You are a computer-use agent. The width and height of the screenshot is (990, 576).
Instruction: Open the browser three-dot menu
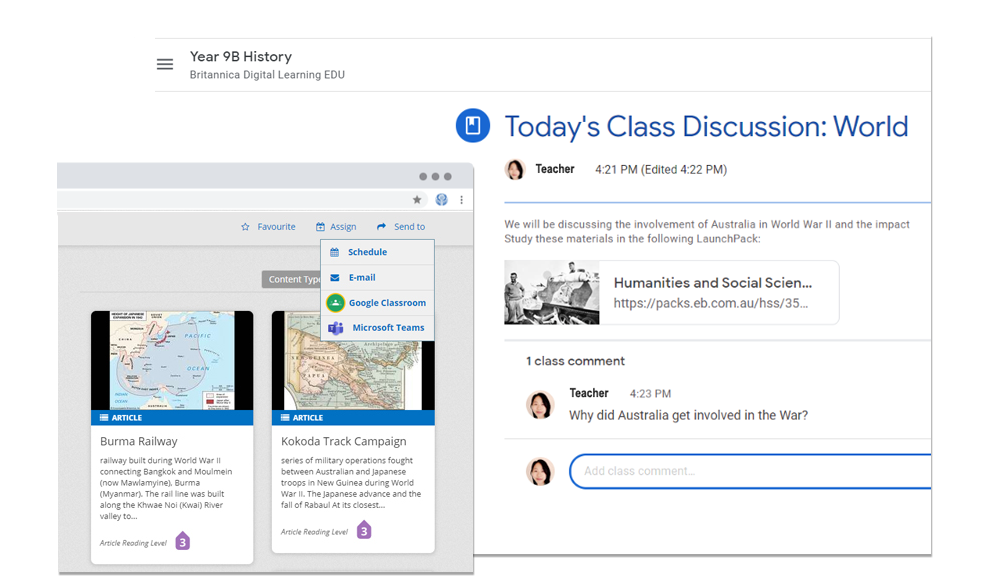[x=461, y=200]
